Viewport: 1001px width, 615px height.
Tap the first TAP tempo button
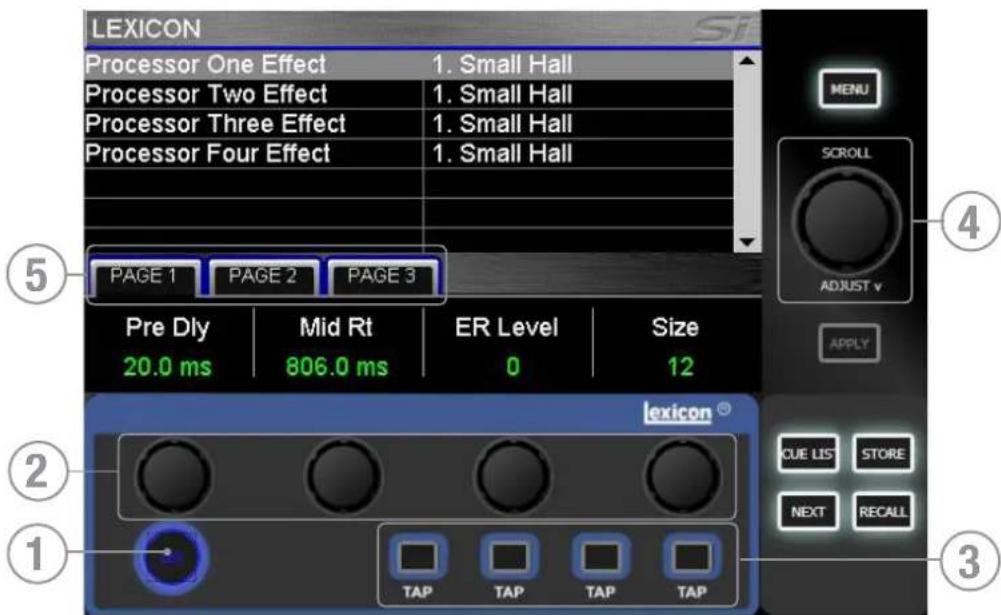(418, 557)
